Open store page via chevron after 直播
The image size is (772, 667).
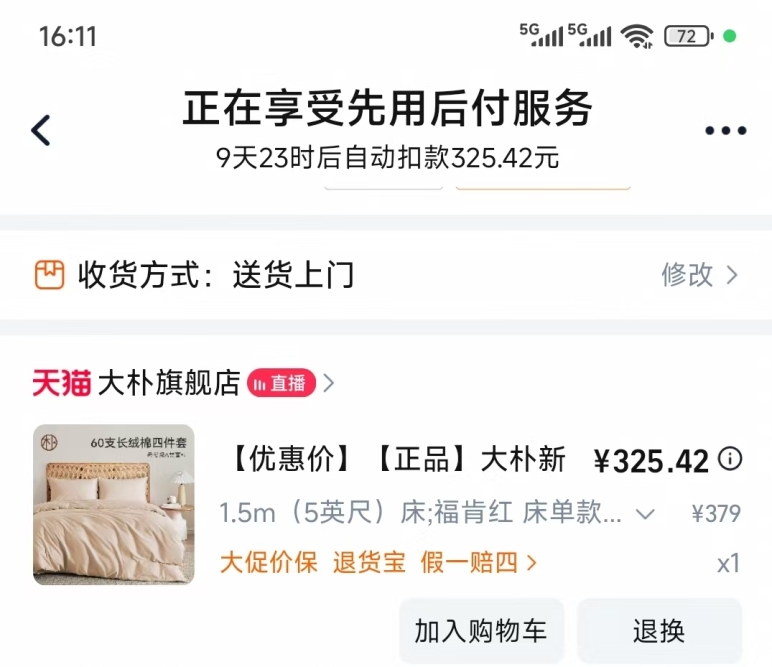click(x=328, y=382)
